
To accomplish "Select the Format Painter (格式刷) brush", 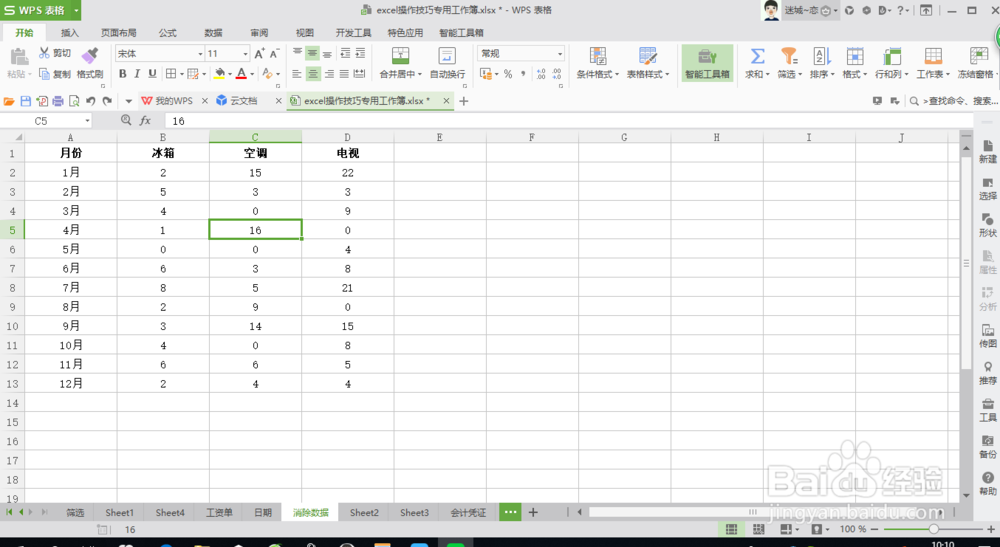I will 90,56.
